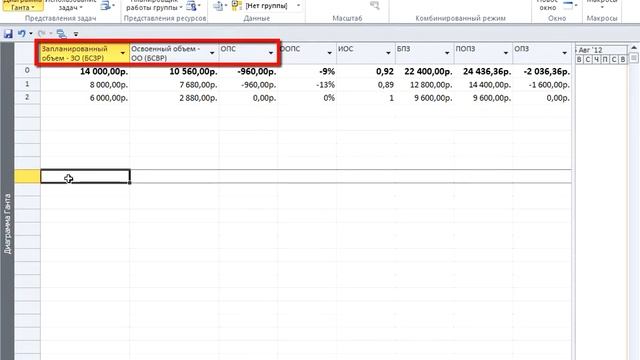Click the 0,92 cell in ИОС column
Image resolution: width=640 pixels, height=360 pixels.
(366, 71)
